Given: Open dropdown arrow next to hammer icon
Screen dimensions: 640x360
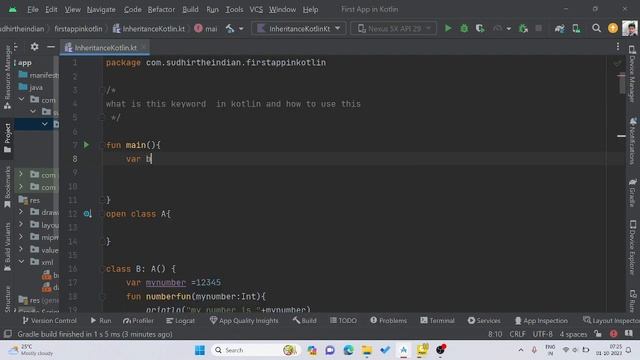Looking at the screenshot, I should point(241,29).
